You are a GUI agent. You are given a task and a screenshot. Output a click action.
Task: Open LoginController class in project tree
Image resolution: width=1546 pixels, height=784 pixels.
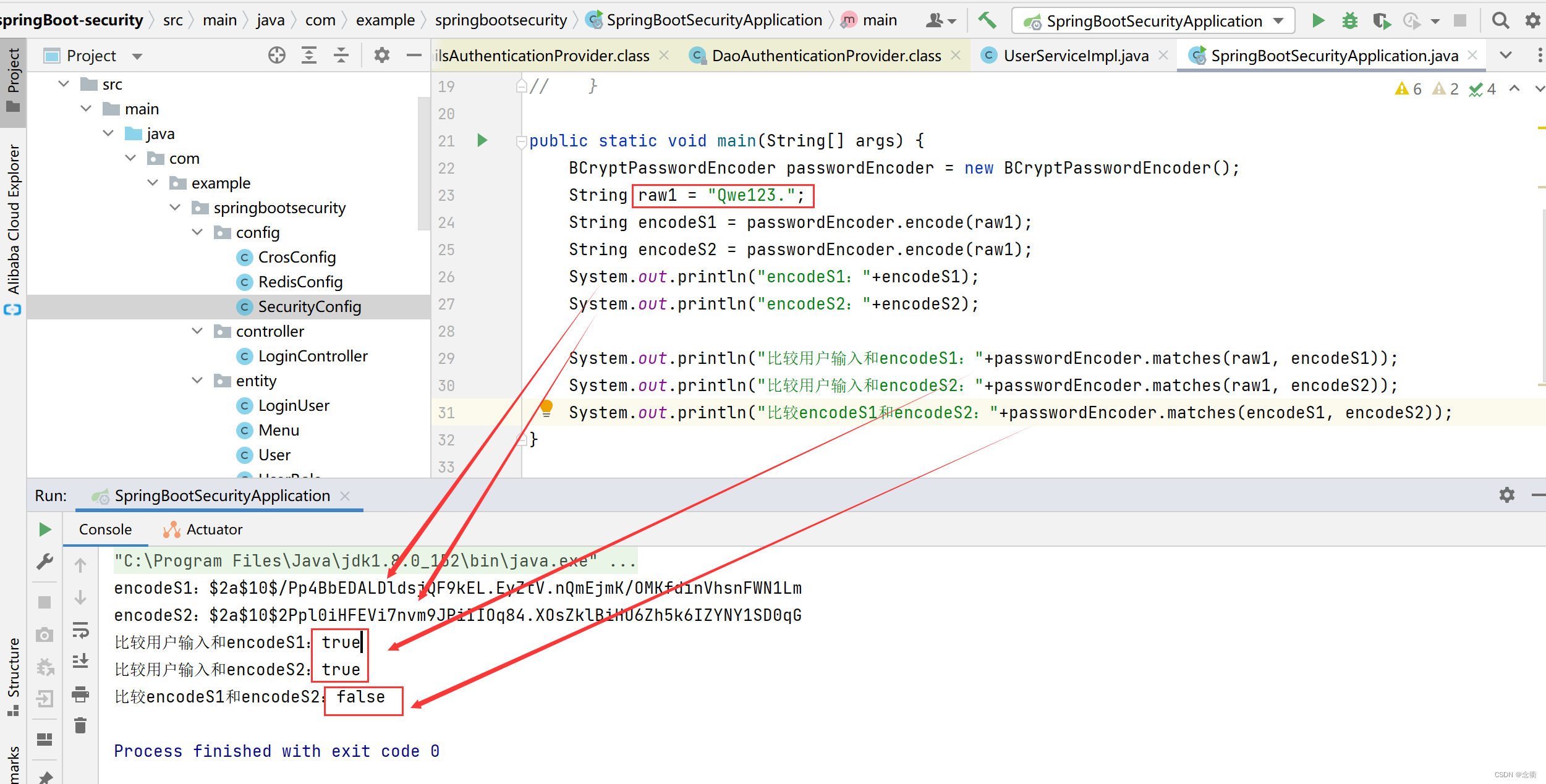tap(312, 356)
